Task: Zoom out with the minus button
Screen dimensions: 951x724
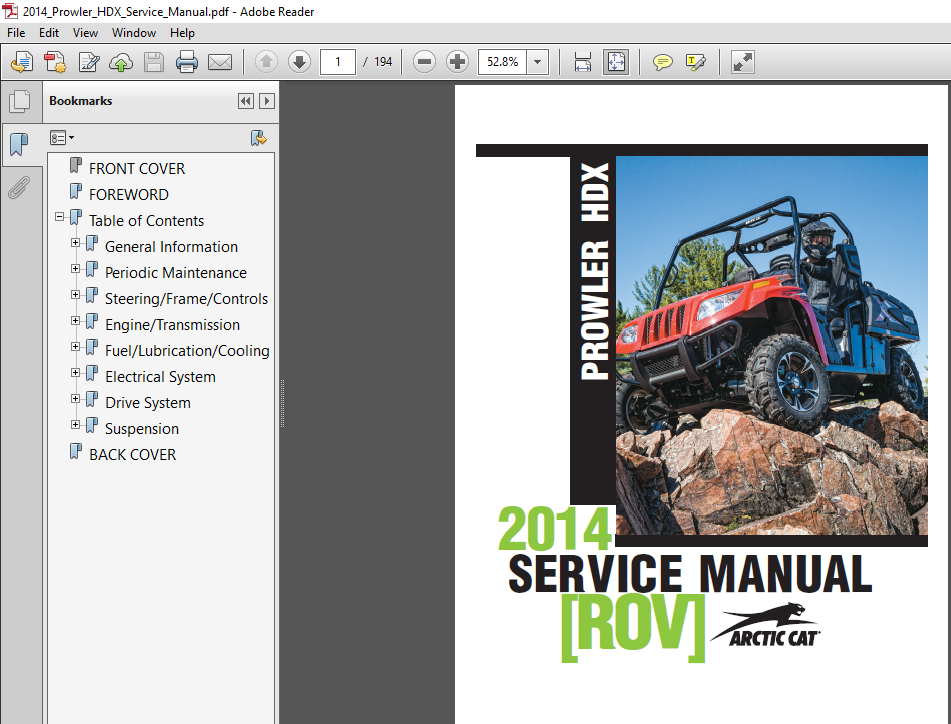Action: 425,62
